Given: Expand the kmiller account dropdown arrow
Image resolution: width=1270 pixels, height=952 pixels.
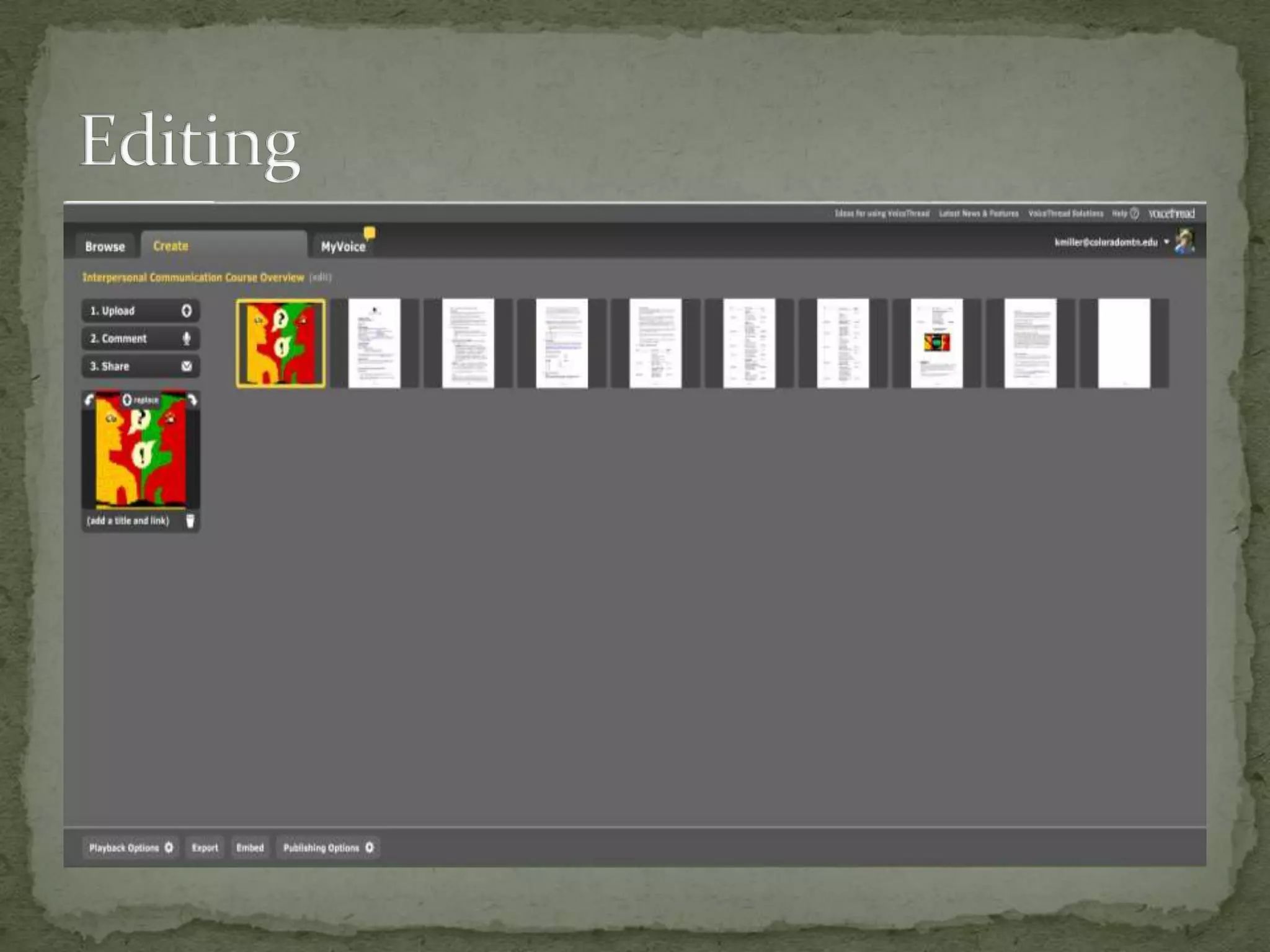Looking at the screenshot, I should pyautogui.click(x=1166, y=242).
